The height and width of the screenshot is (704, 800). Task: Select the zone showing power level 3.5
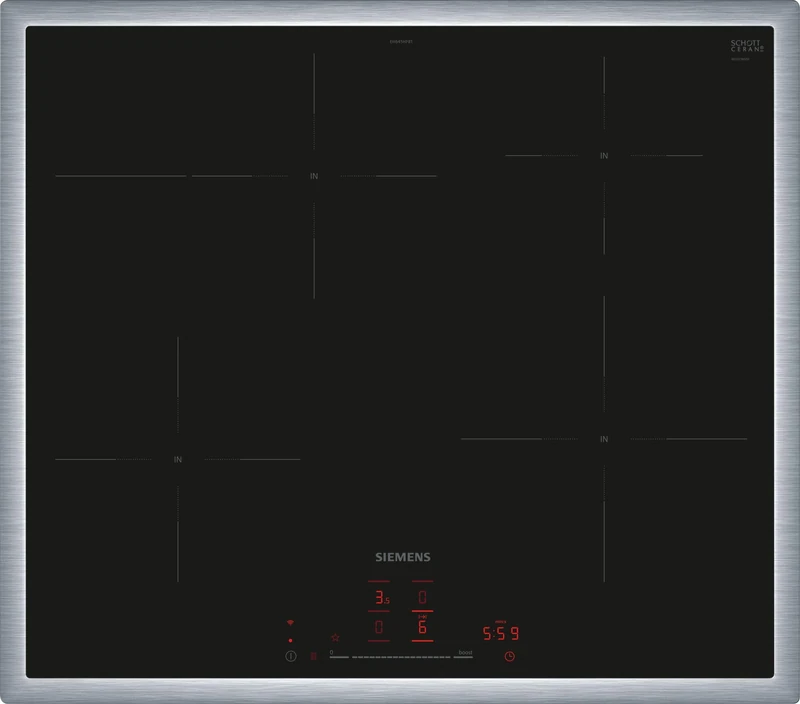pyautogui.click(x=382, y=596)
